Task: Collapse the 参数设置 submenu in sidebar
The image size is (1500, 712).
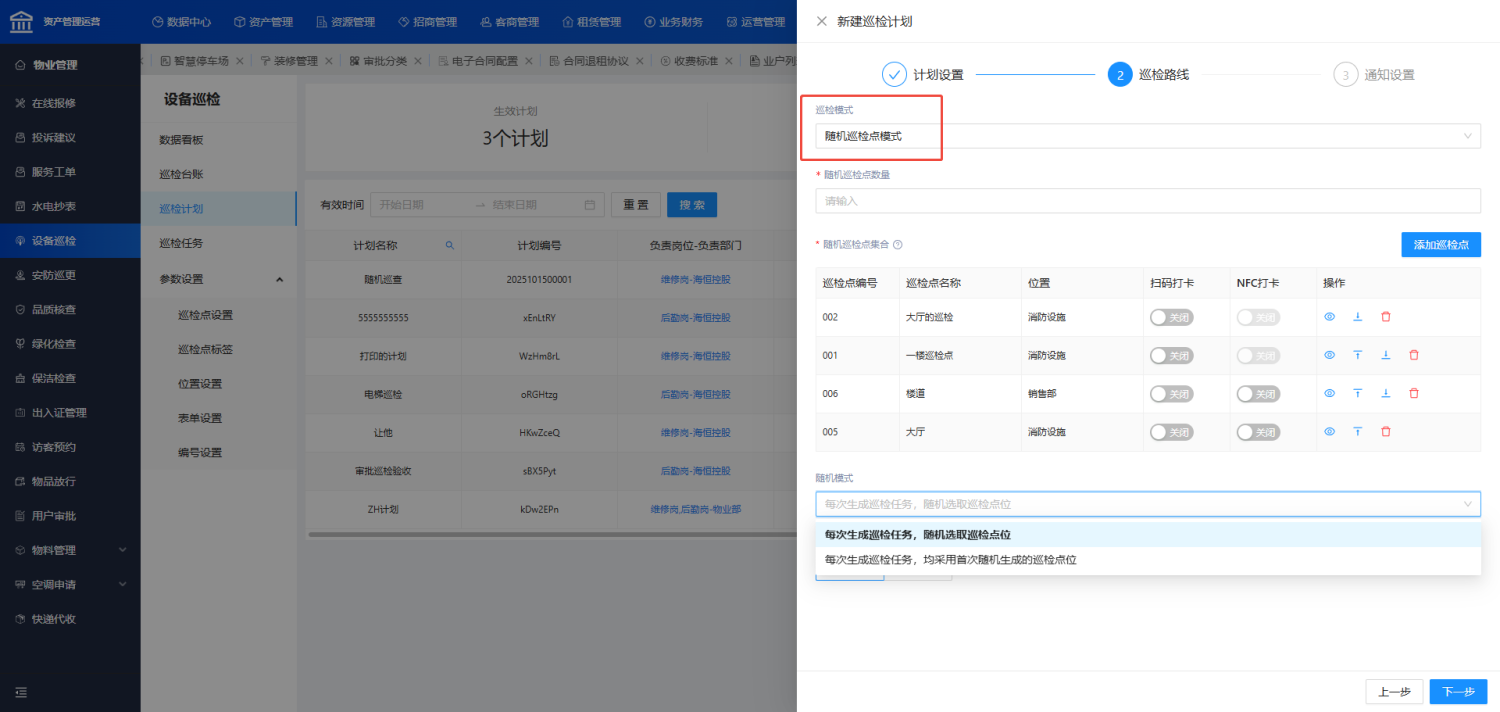Action: pyautogui.click(x=279, y=279)
